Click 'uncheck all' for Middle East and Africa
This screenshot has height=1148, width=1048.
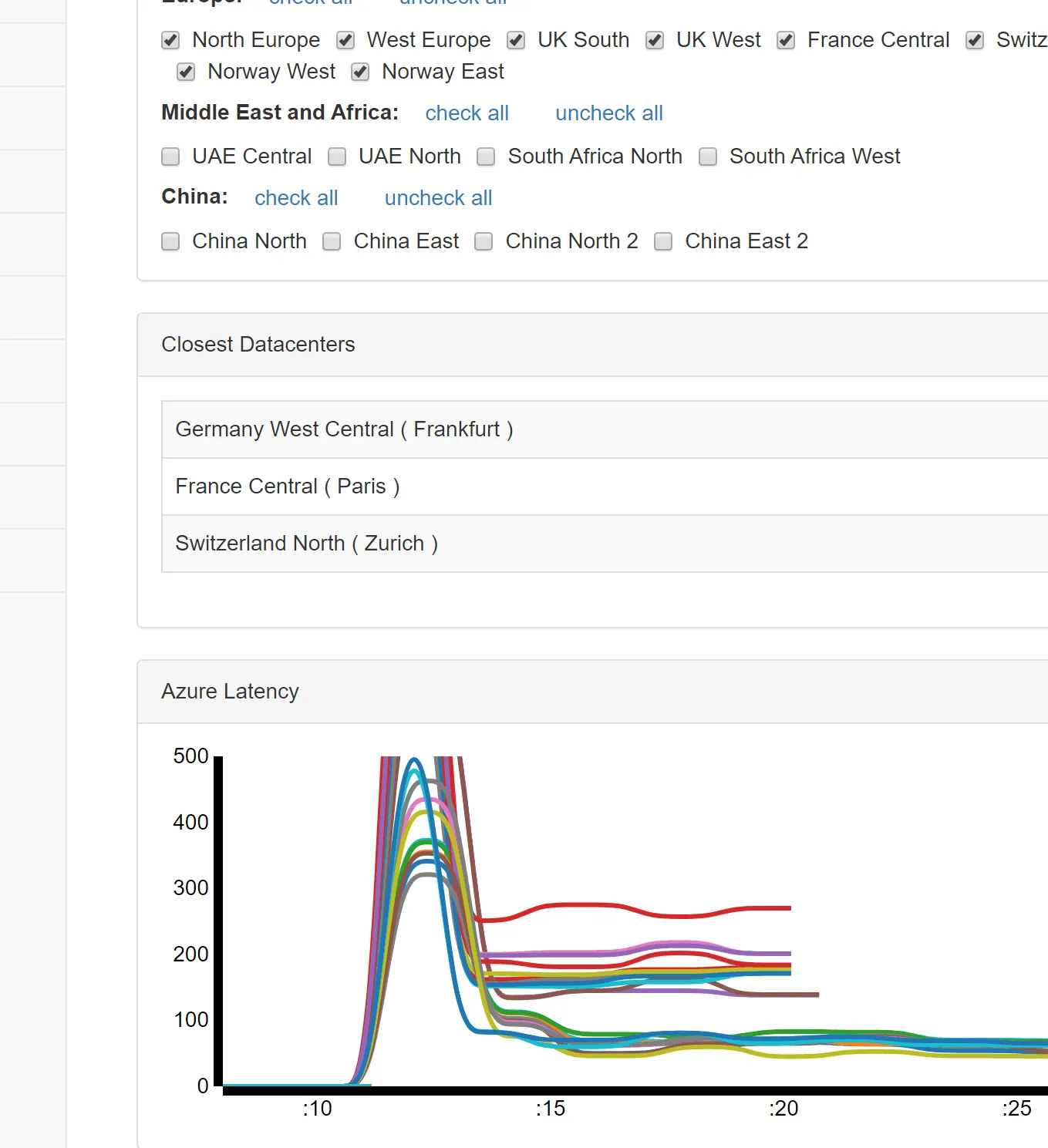pos(609,113)
